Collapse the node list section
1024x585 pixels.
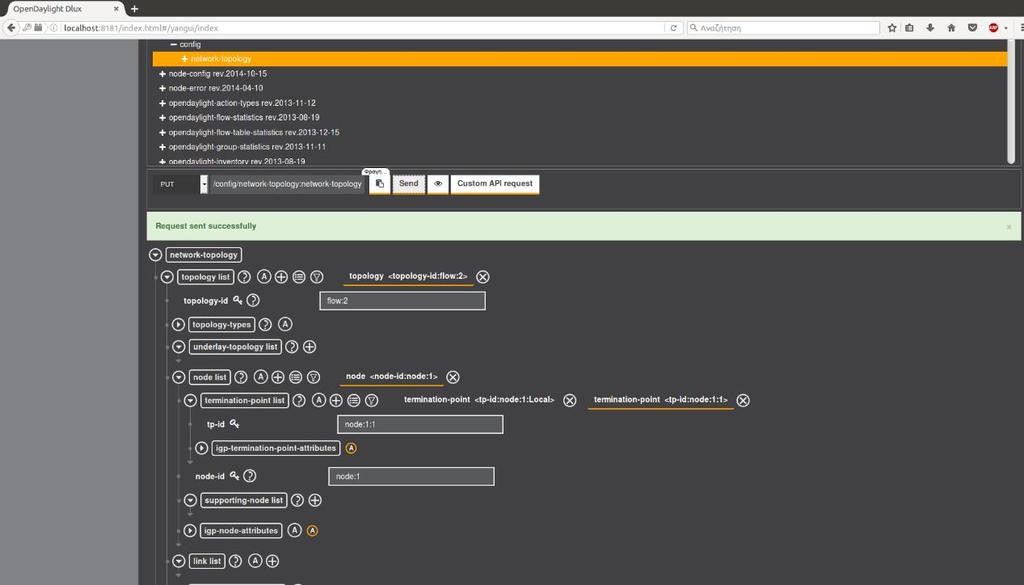pyautogui.click(x=179, y=377)
